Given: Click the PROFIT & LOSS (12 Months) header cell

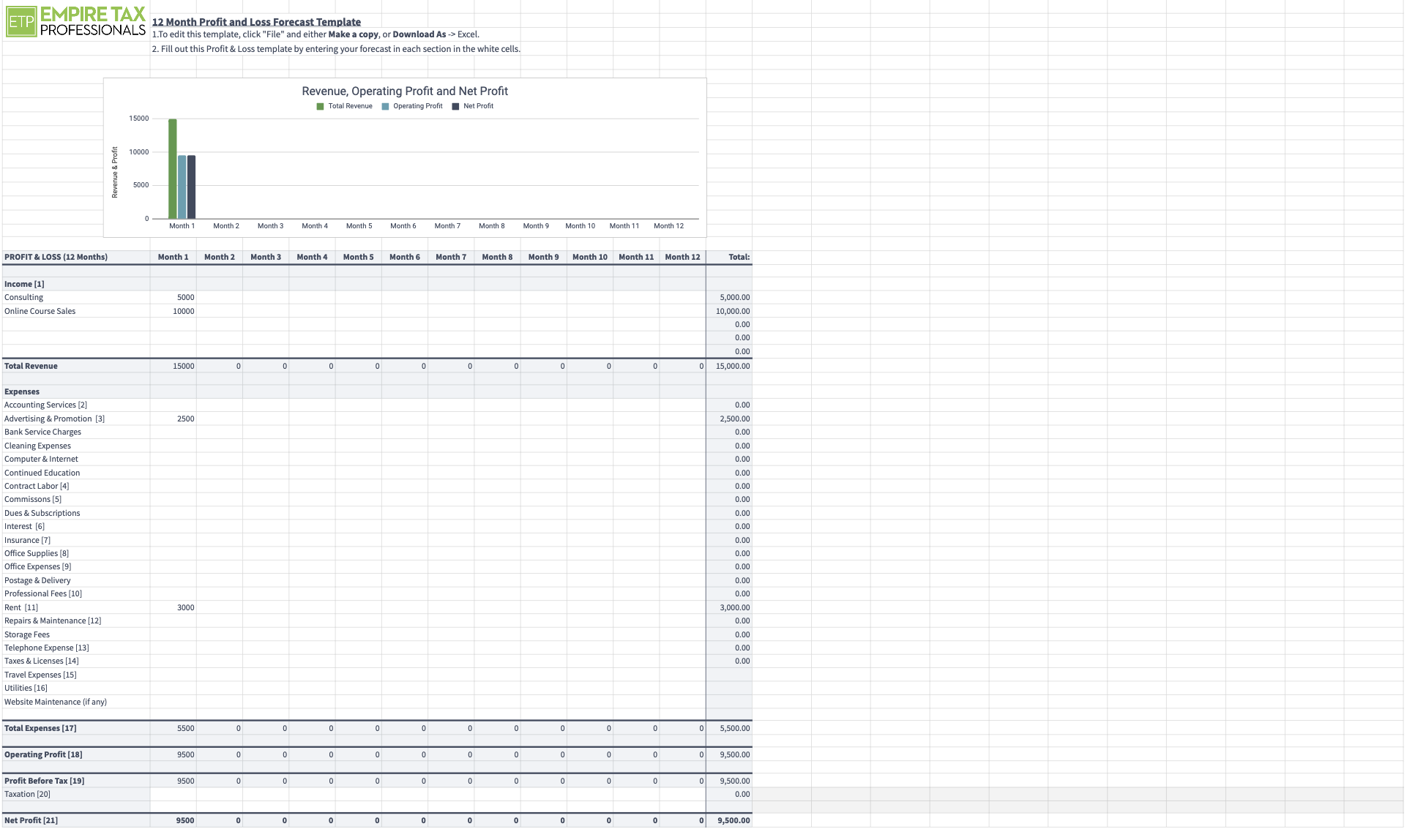Looking at the screenshot, I should 56,257.
